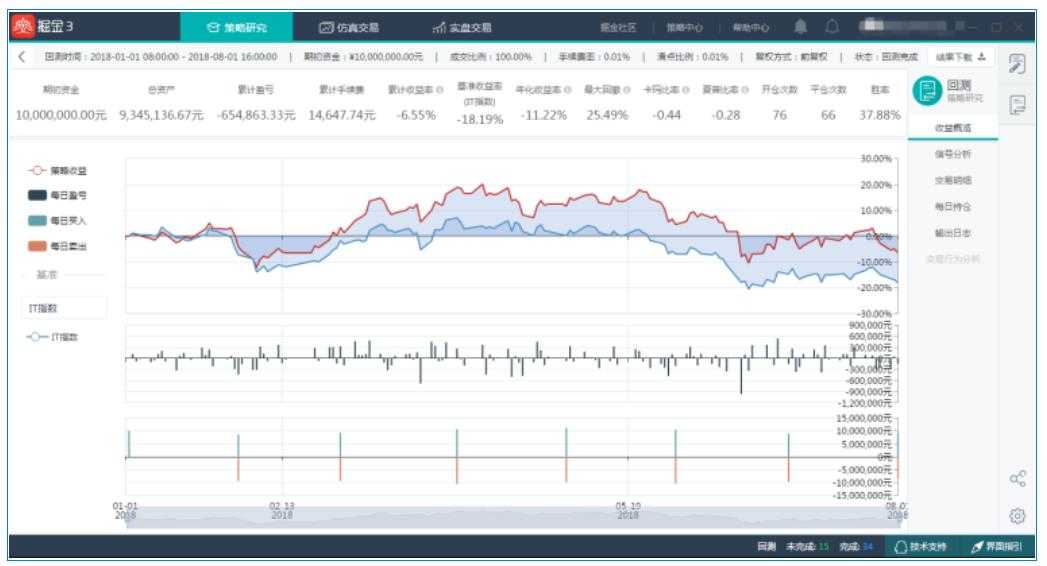Image resolution: width=1047 pixels, height=566 pixels.
Task: Select the second side tab (分析)
Action: click(953, 154)
